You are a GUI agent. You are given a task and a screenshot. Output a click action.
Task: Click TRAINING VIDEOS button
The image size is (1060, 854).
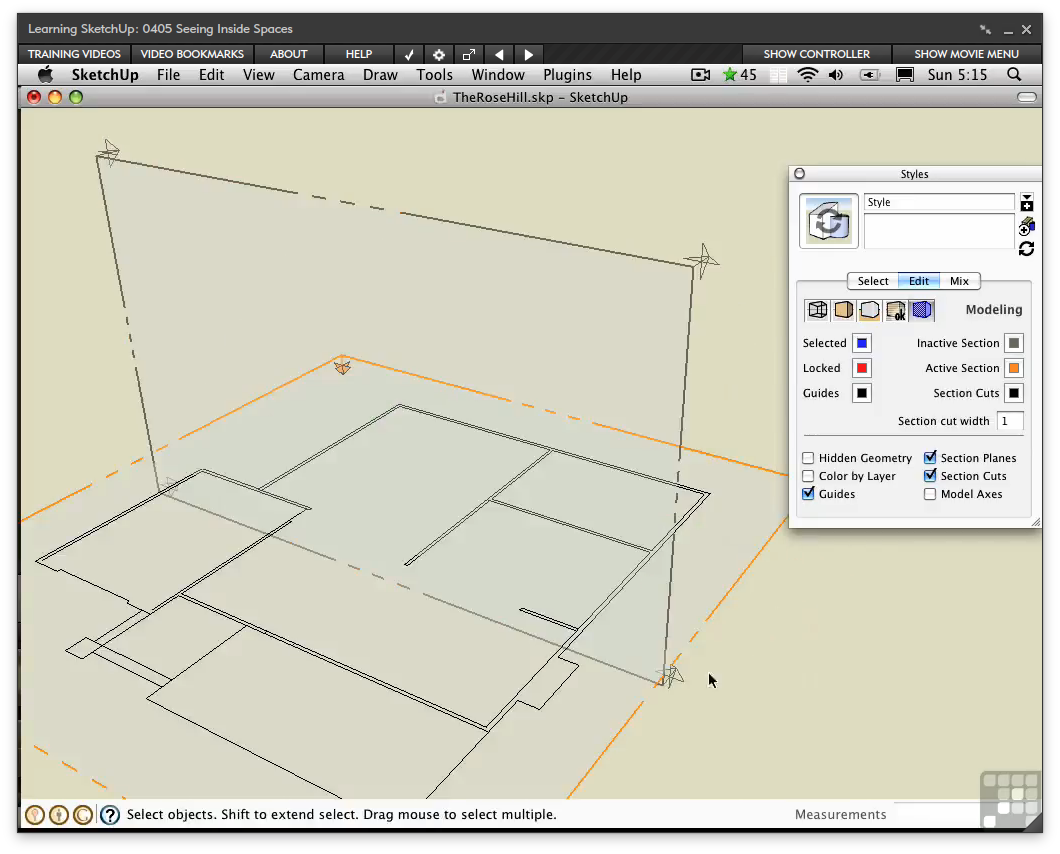pyautogui.click(x=74, y=54)
